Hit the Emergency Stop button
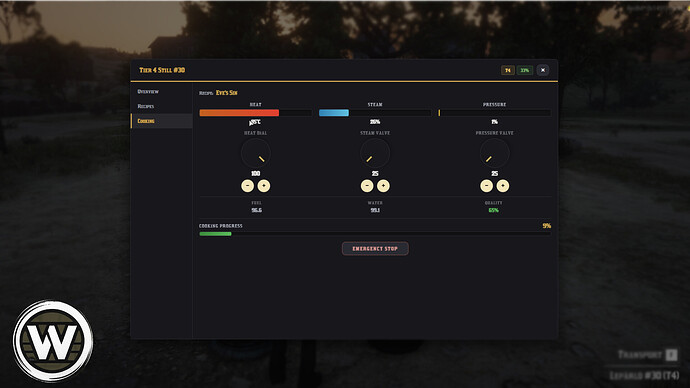690x388 pixels. point(375,249)
